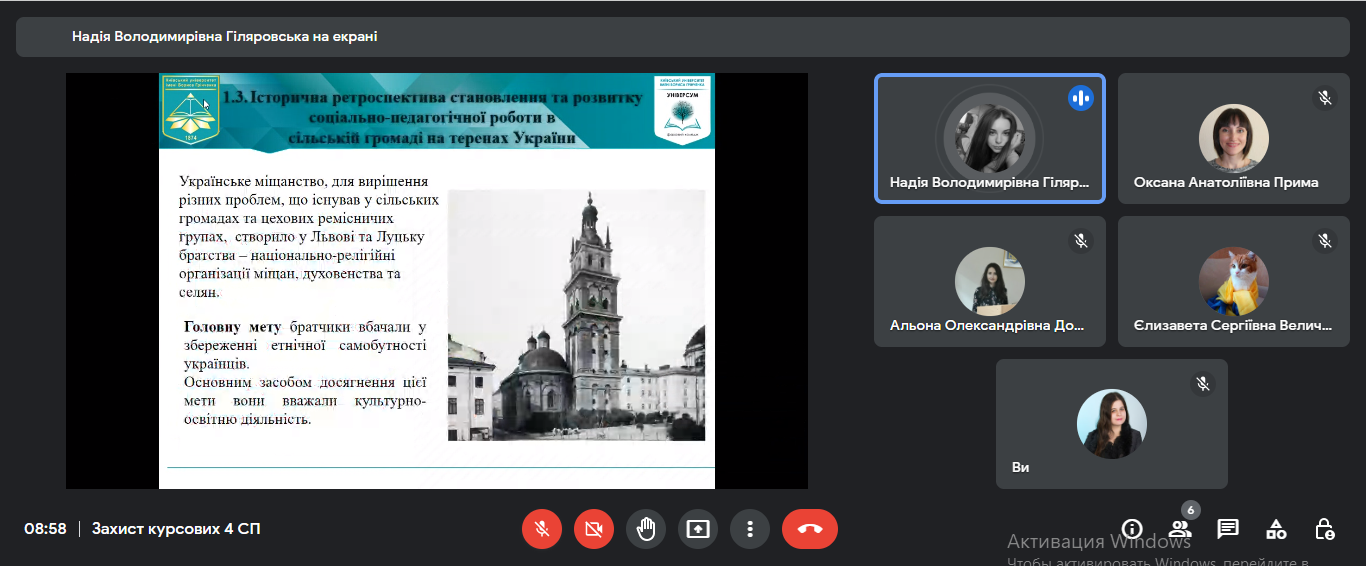Viewport: 1366px width, 566px height.
Task: Unmute the microphone in the call controls
Action: pos(542,529)
